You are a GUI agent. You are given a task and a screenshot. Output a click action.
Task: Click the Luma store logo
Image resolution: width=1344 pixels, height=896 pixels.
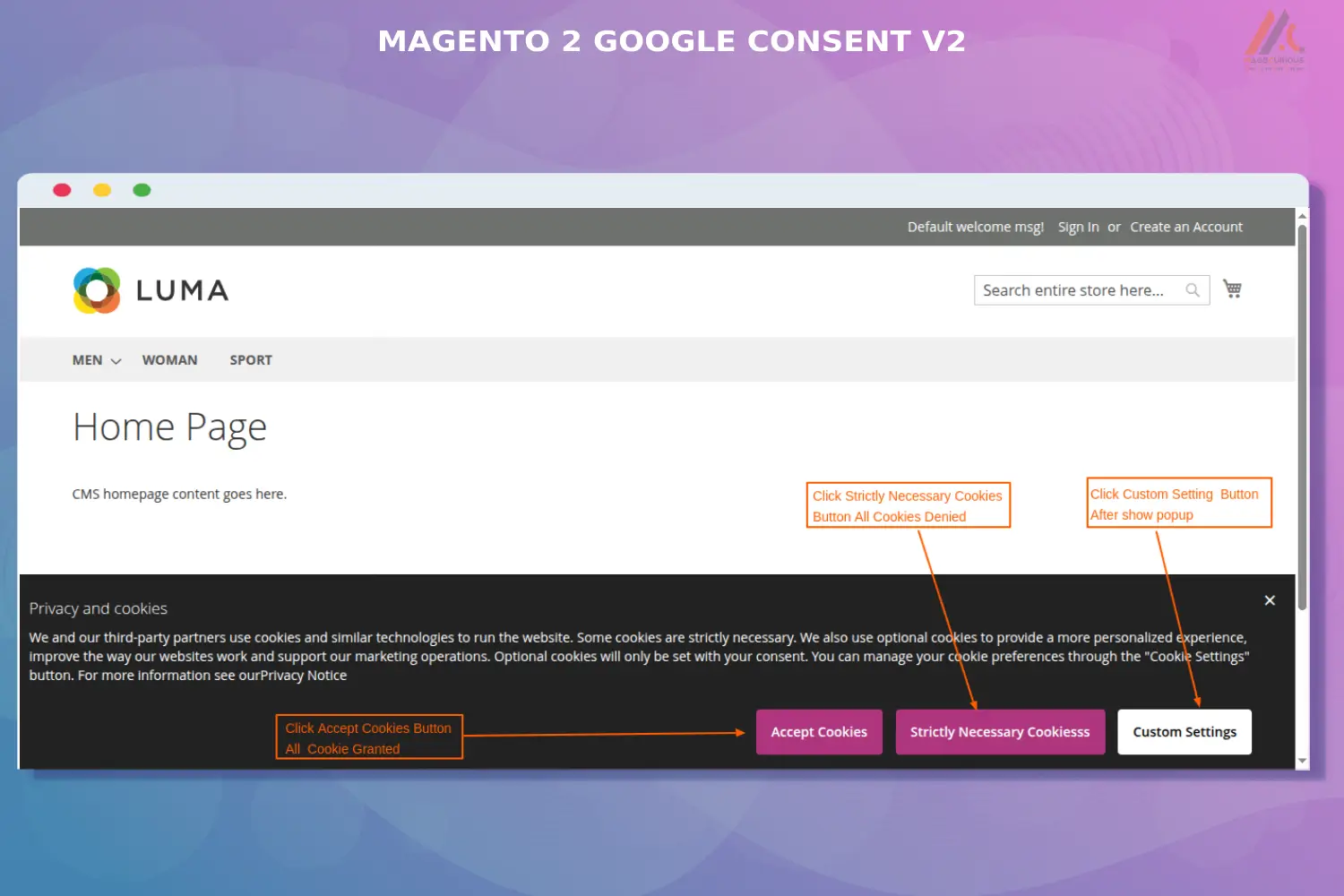coord(150,289)
